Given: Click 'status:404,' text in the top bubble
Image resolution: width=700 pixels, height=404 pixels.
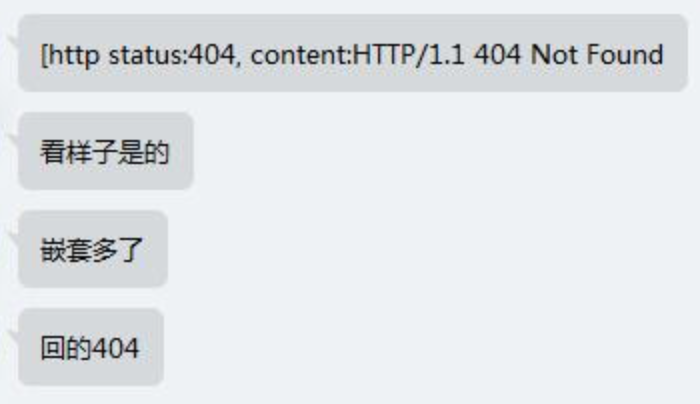Looking at the screenshot, I should 175,55.
